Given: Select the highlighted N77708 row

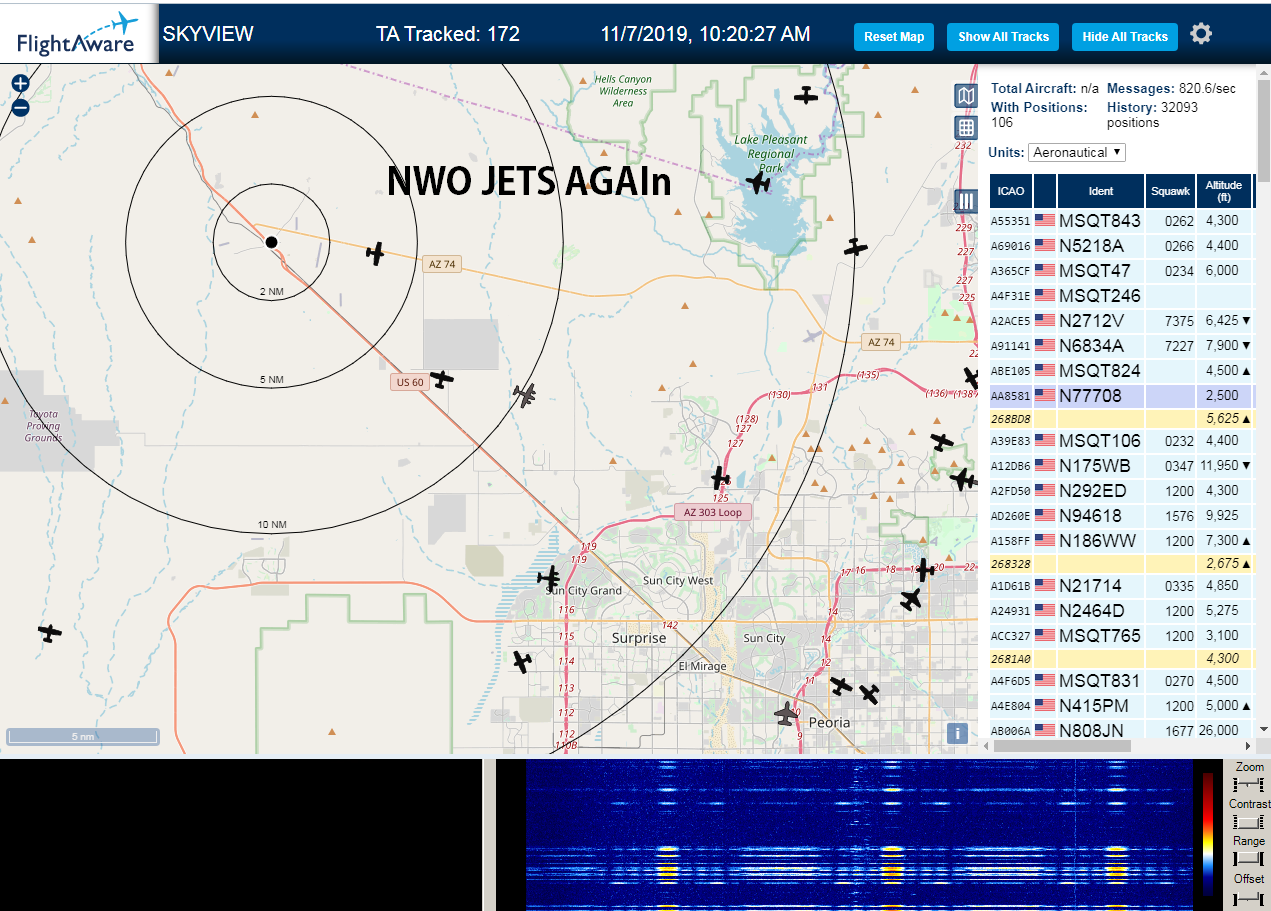Looking at the screenshot, I should [x=1121, y=395].
